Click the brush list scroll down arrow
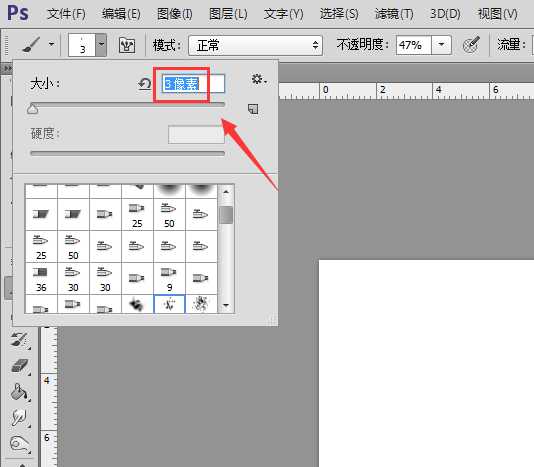 (226, 305)
